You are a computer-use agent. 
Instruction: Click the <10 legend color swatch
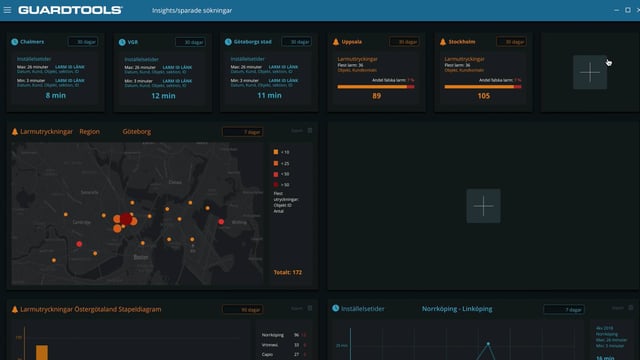point(276,152)
